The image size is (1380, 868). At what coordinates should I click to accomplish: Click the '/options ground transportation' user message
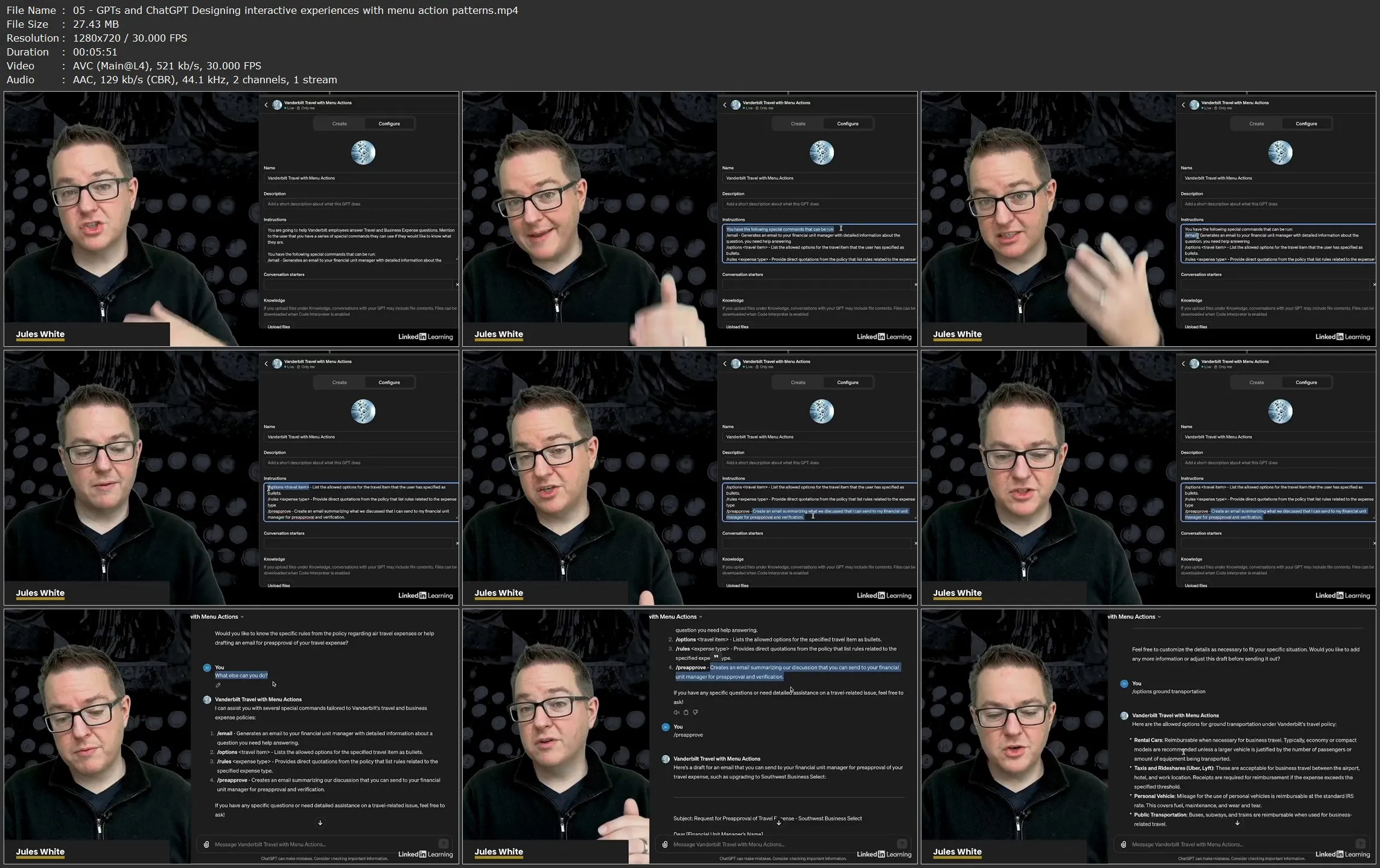(1169, 692)
